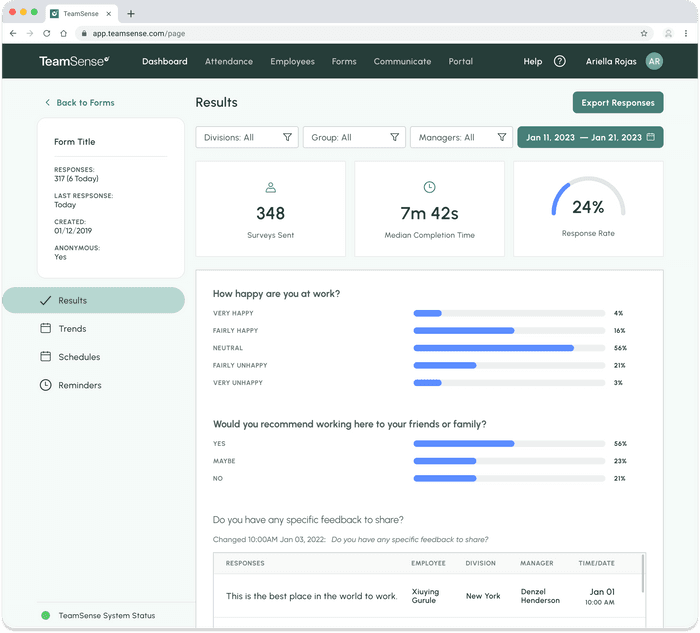Open the Attendance menu
The height and width of the screenshot is (633, 700).
point(229,61)
